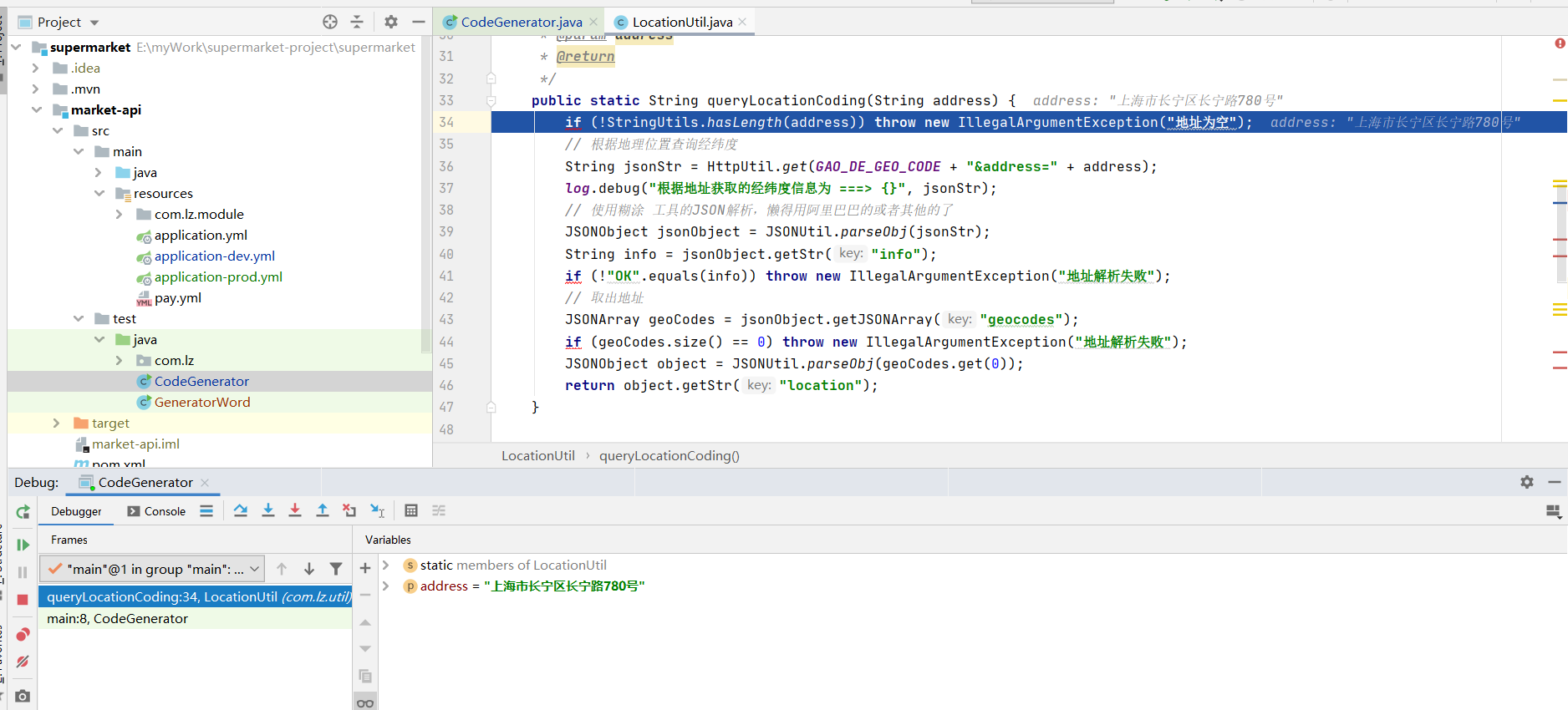Collapse the supermarket project root
This screenshot has width=1568, height=710.
(17, 47)
